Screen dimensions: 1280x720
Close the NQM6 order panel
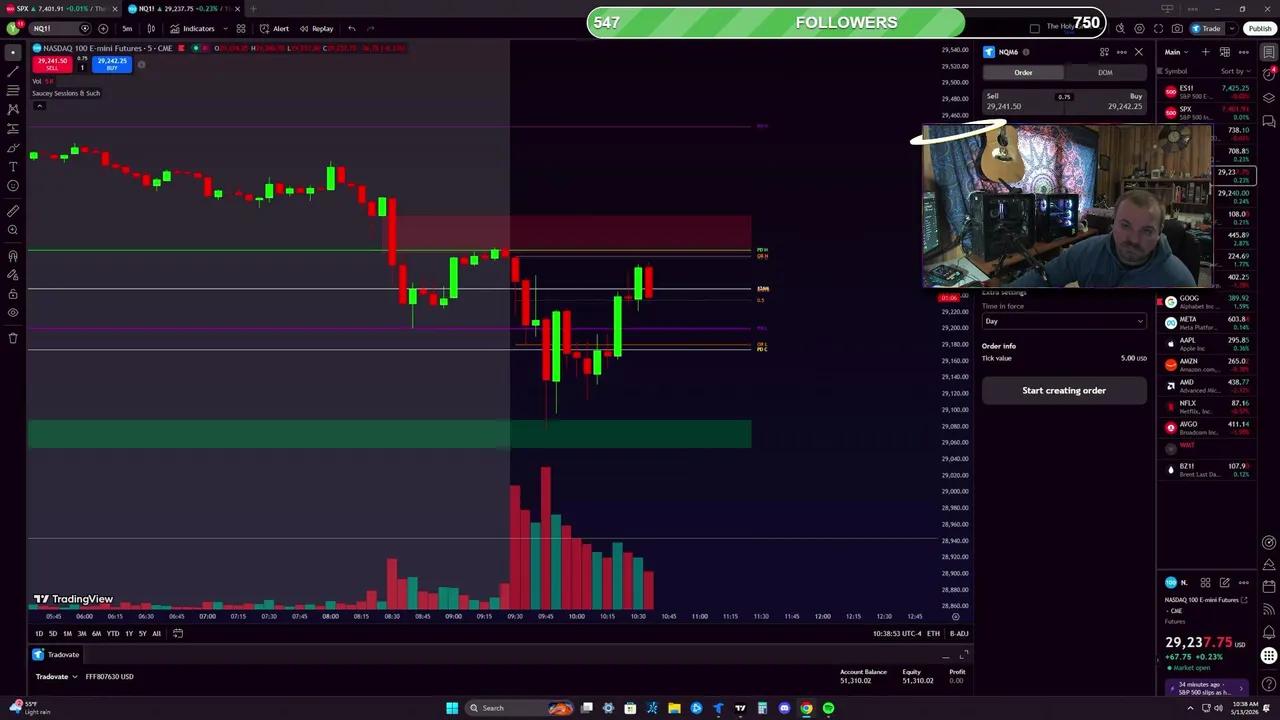[x=1138, y=52]
